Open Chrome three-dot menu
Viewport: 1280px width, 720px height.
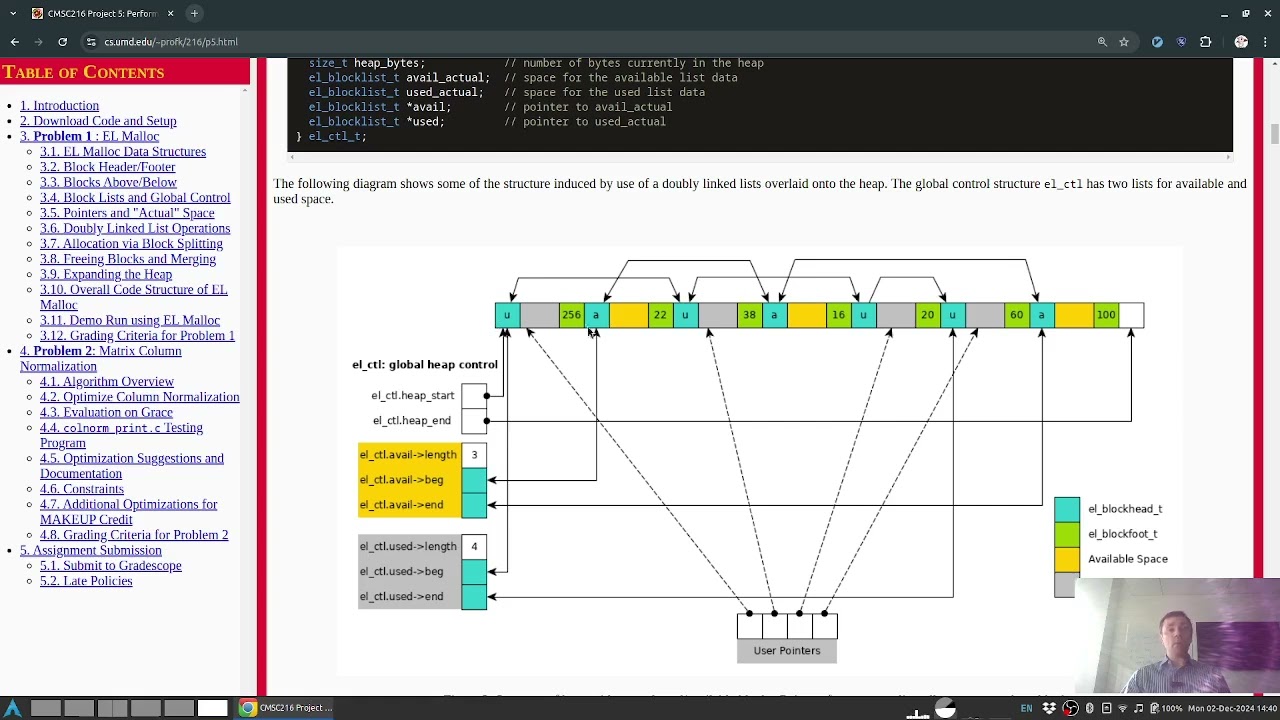tap(1265, 42)
